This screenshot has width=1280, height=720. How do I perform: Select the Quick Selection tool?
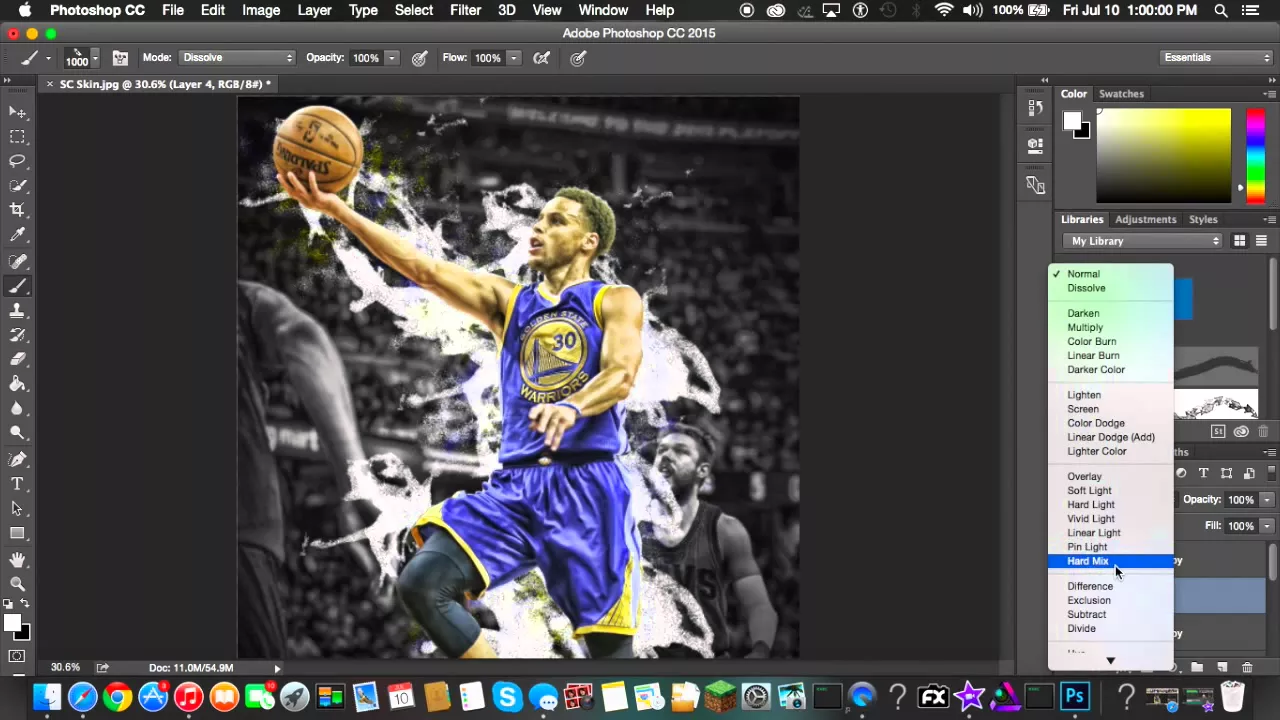[x=17, y=186]
